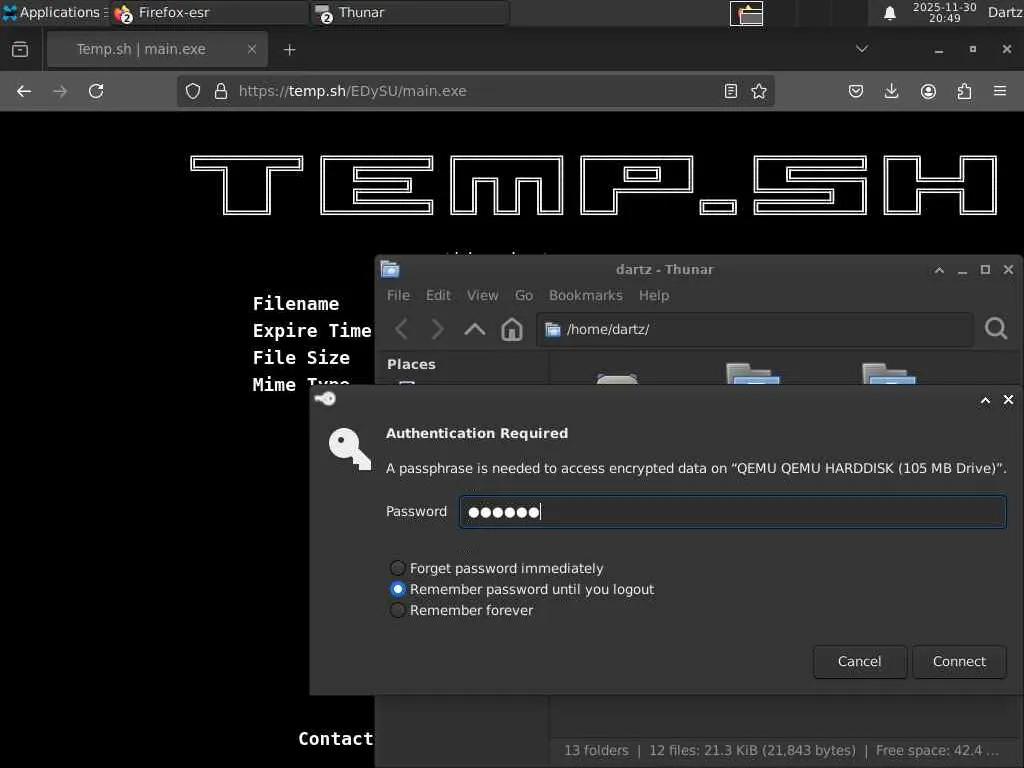Expand the list all tabs chevron
This screenshot has height=768, width=1024.
click(862, 49)
